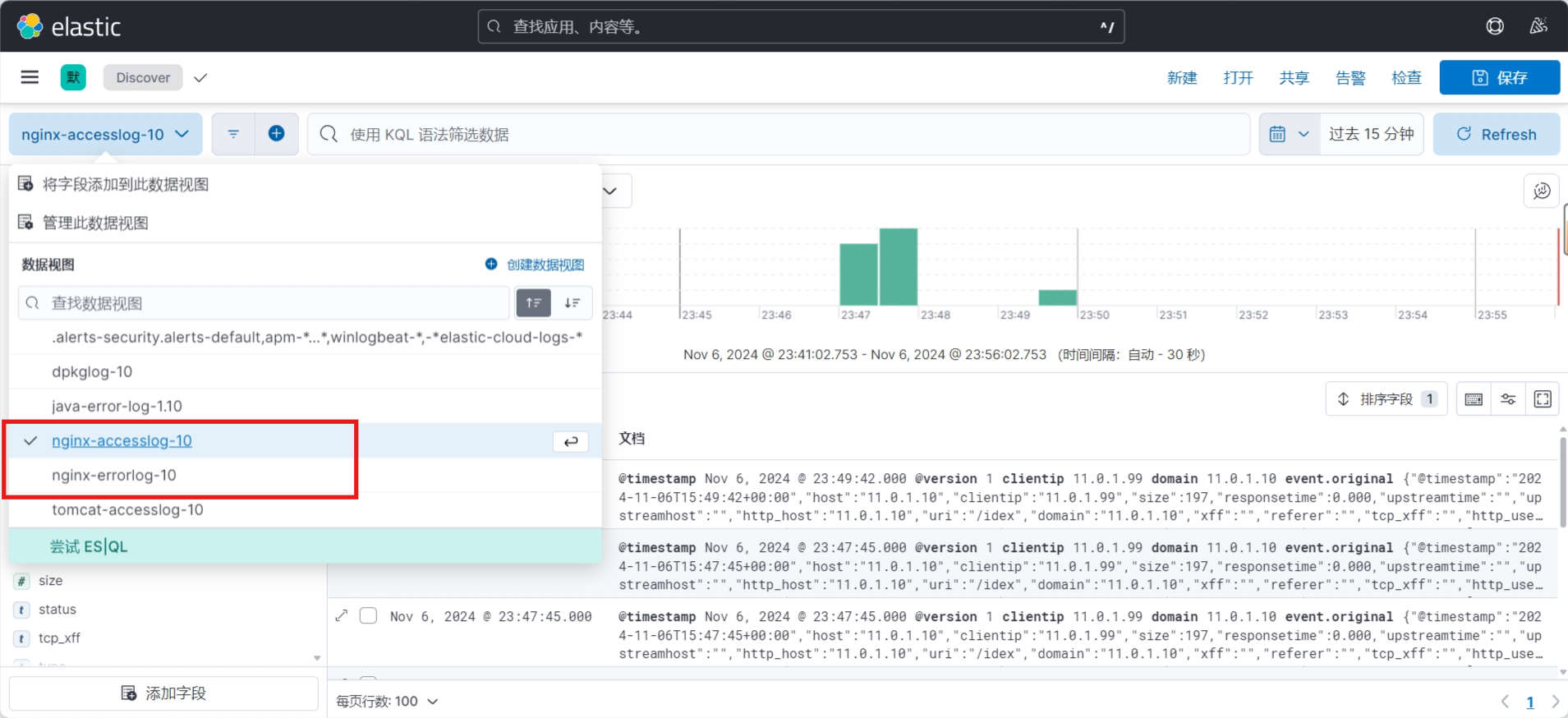Click the tcp_xff field type icon
This screenshot has height=718, width=1568.
[21, 638]
